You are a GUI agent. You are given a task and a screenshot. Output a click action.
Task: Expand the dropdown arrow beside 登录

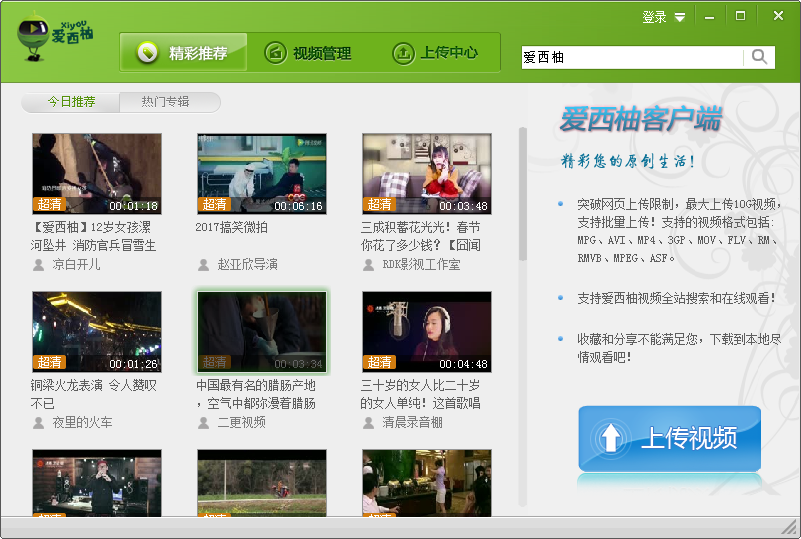[679, 18]
